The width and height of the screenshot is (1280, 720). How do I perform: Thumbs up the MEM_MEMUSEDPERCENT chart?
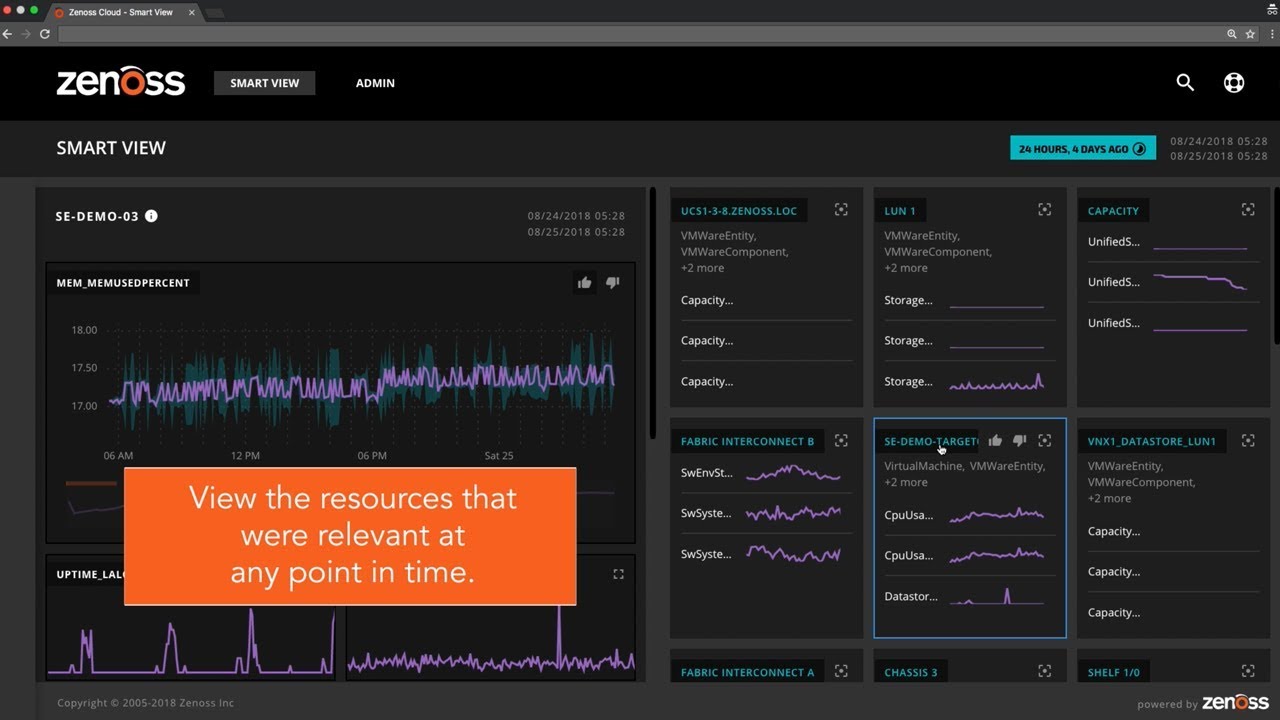click(x=584, y=283)
